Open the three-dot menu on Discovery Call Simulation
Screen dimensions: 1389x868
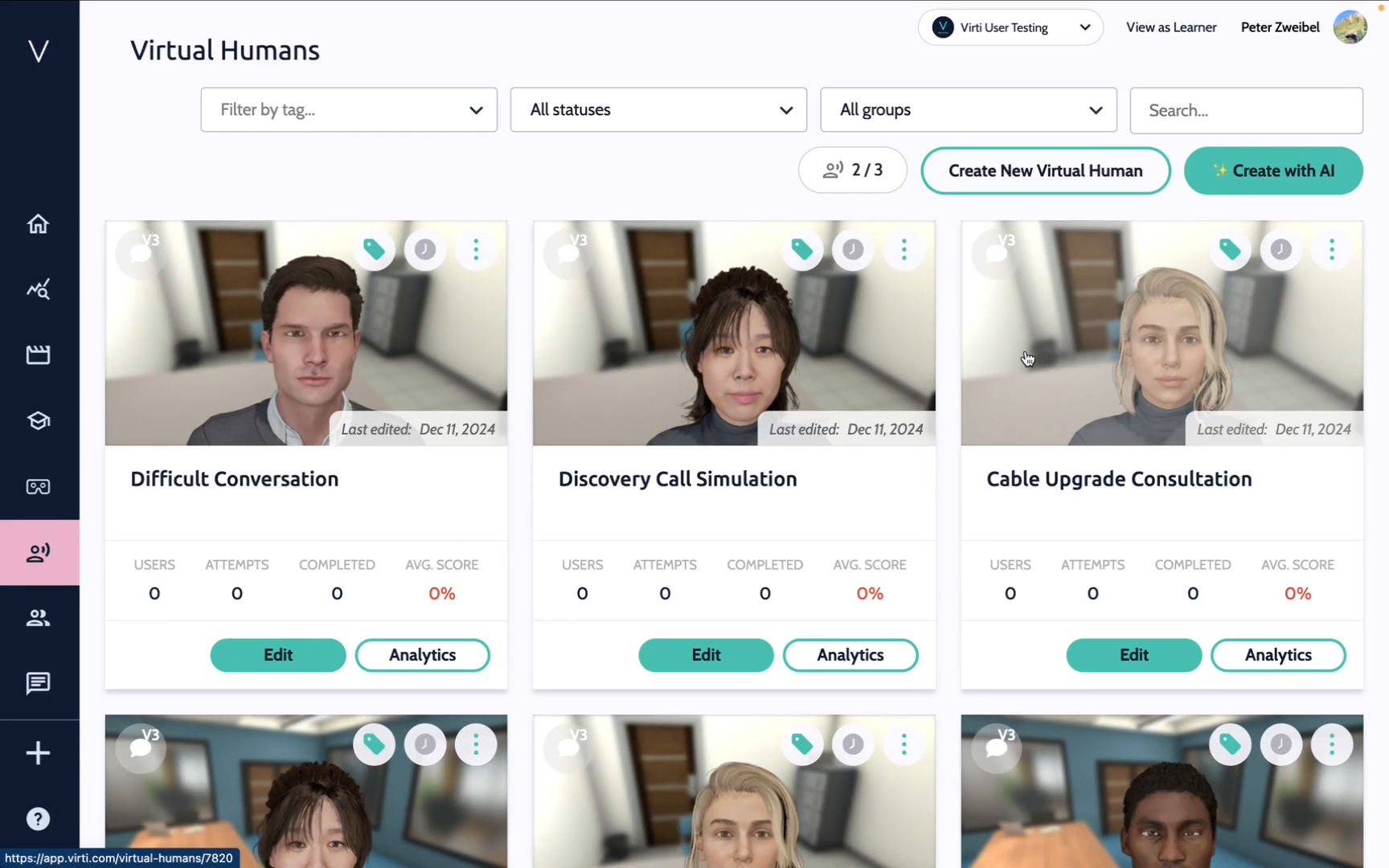904,250
